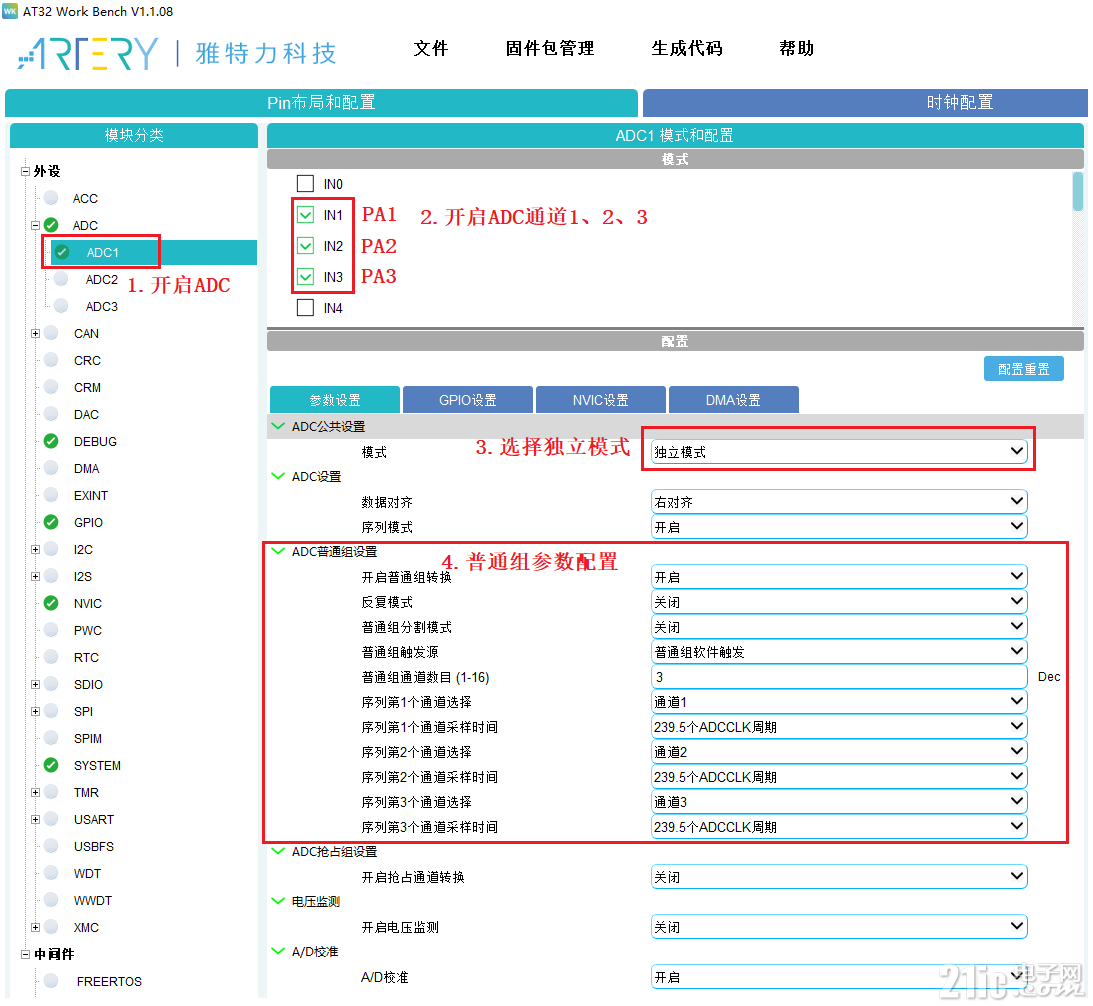
Task: Click the CRM status circle icon
Action: (x=51, y=387)
